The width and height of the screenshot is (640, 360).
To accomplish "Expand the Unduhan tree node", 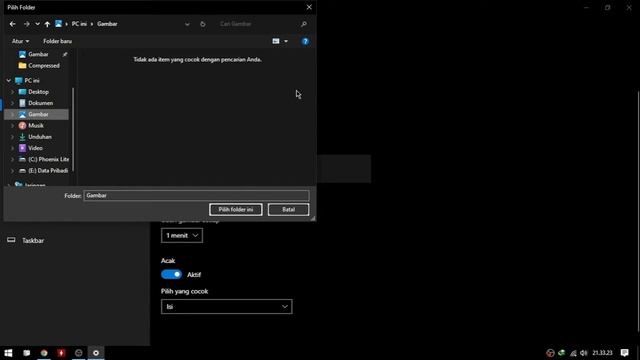I will 12,137.
